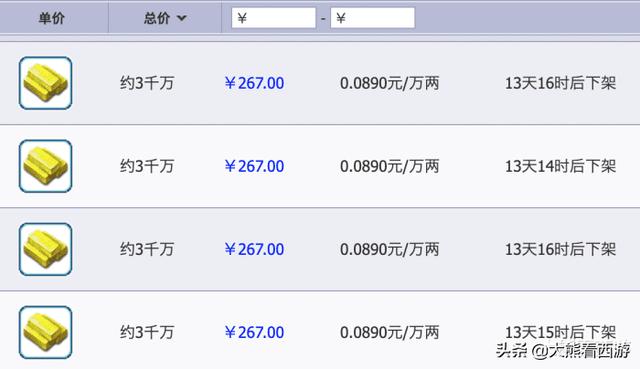This screenshot has width=640, height=369.
Task: Click 0.0890元/万两 unit price in second row
Action: 390,166
